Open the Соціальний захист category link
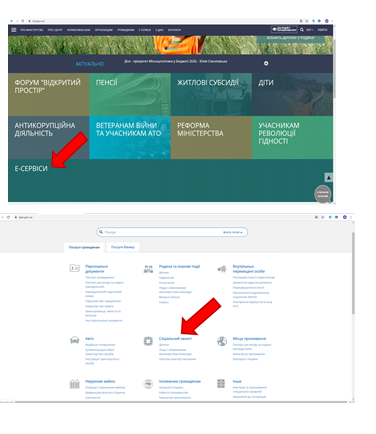The width and height of the screenshot is (376, 434). click(x=175, y=339)
